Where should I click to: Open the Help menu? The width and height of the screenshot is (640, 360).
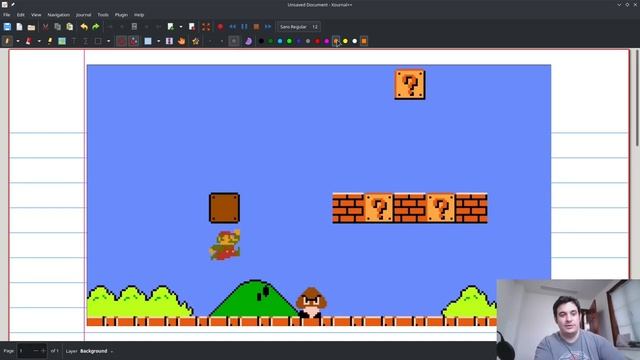tap(139, 15)
